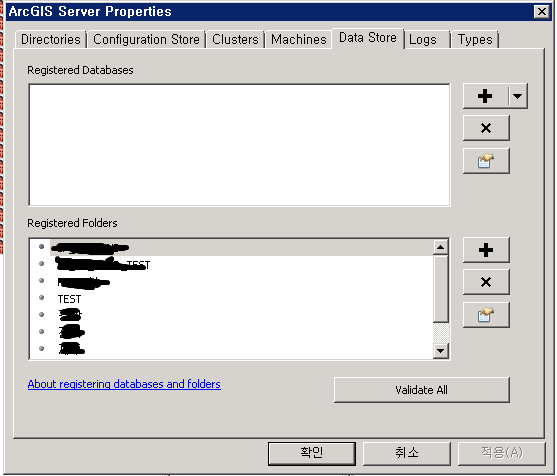Select the redacted folder ending in TEST
The image size is (557, 476).
103,264
